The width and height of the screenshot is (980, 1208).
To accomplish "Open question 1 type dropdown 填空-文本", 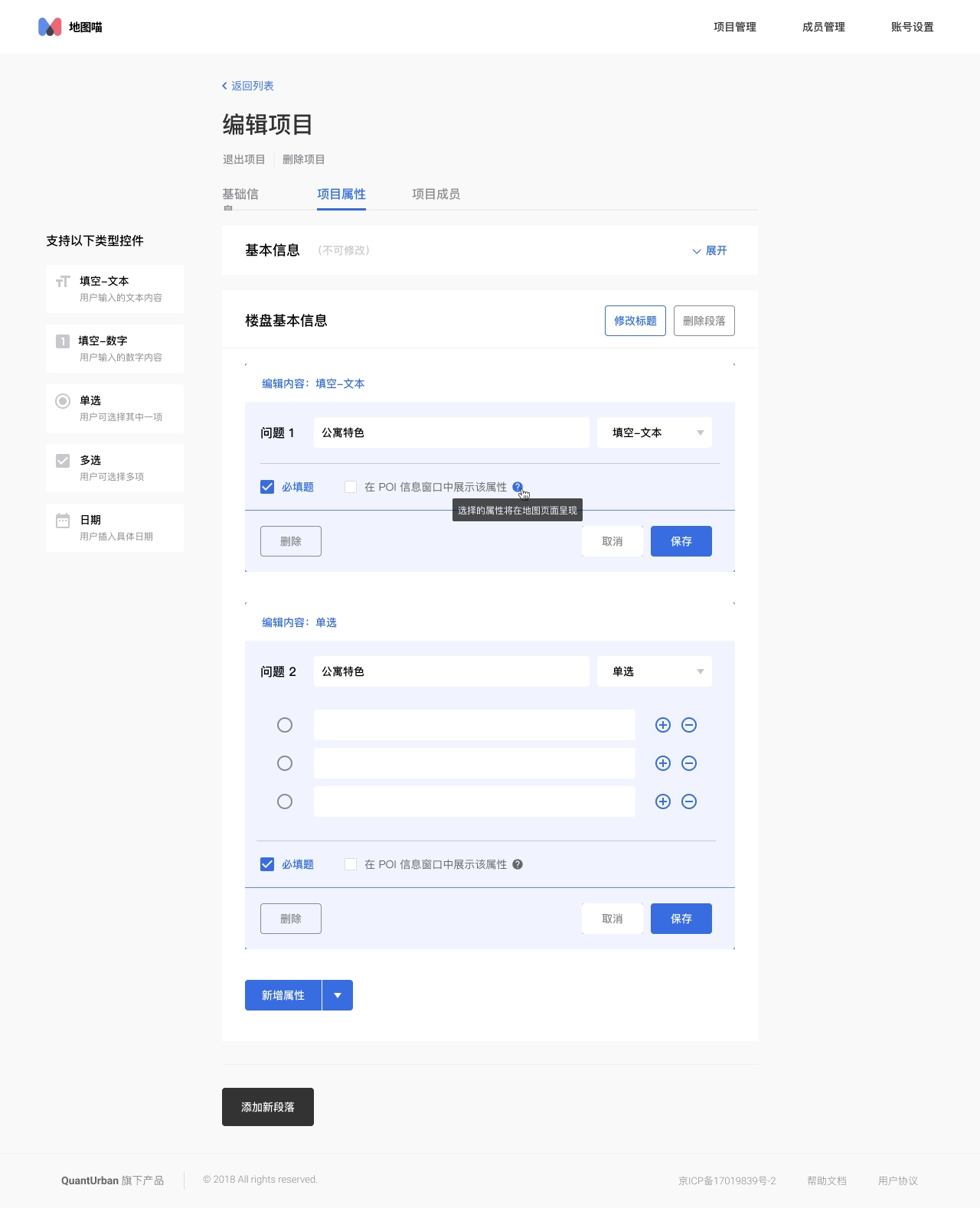I will click(x=655, y=433).
